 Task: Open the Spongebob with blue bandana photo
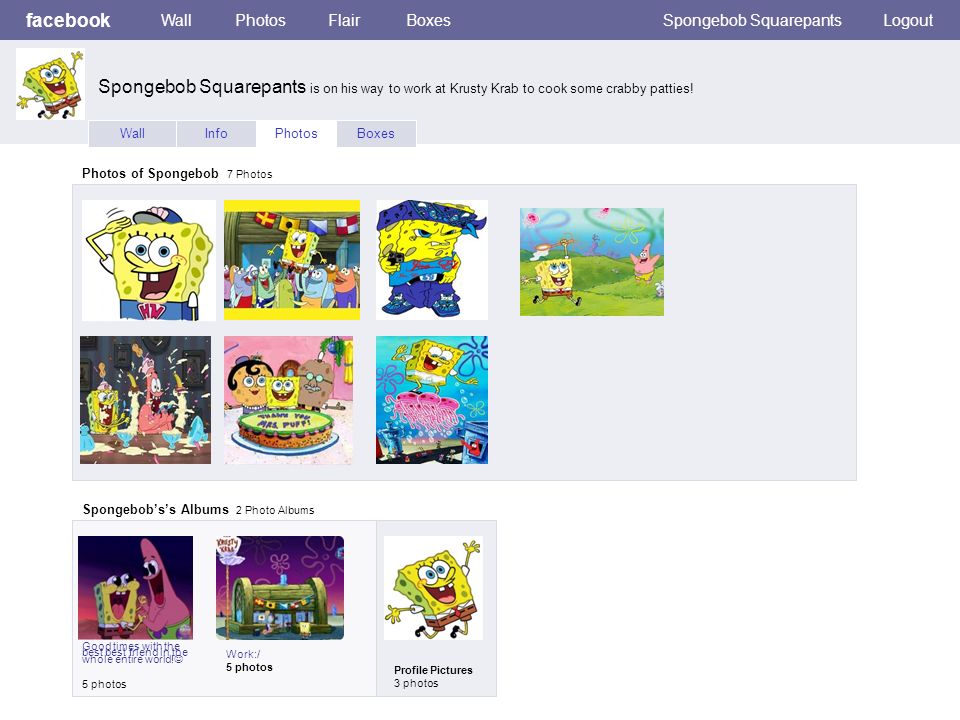click(432, 260)
